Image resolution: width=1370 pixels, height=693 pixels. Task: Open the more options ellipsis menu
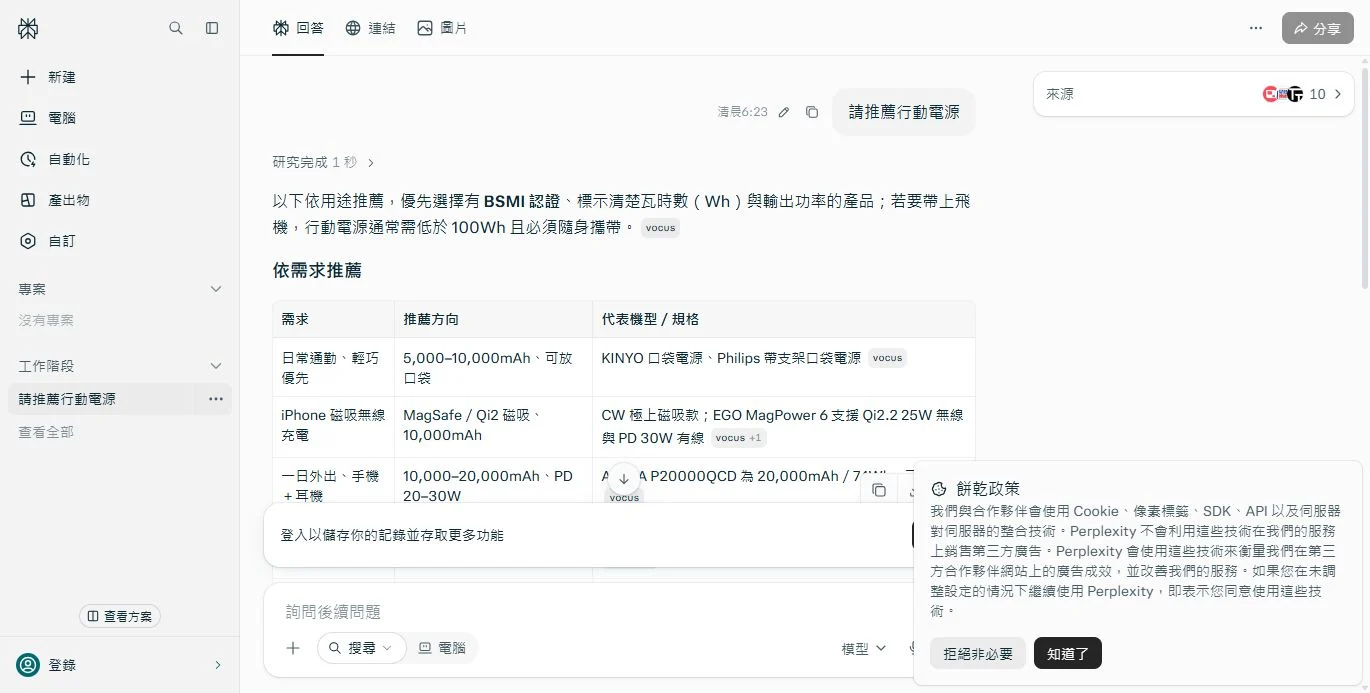1256,28
